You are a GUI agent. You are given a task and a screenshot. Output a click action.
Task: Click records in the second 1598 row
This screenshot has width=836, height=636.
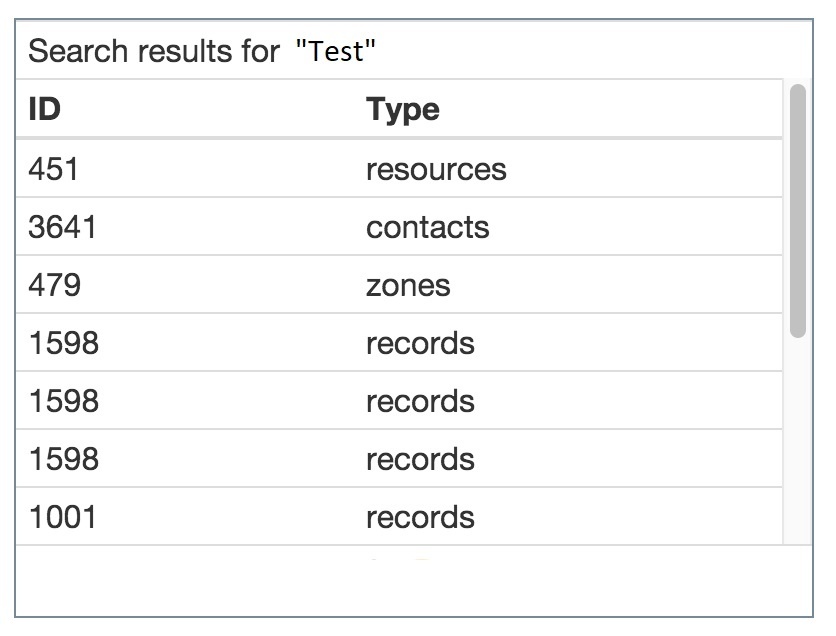[x=420, y=401]
